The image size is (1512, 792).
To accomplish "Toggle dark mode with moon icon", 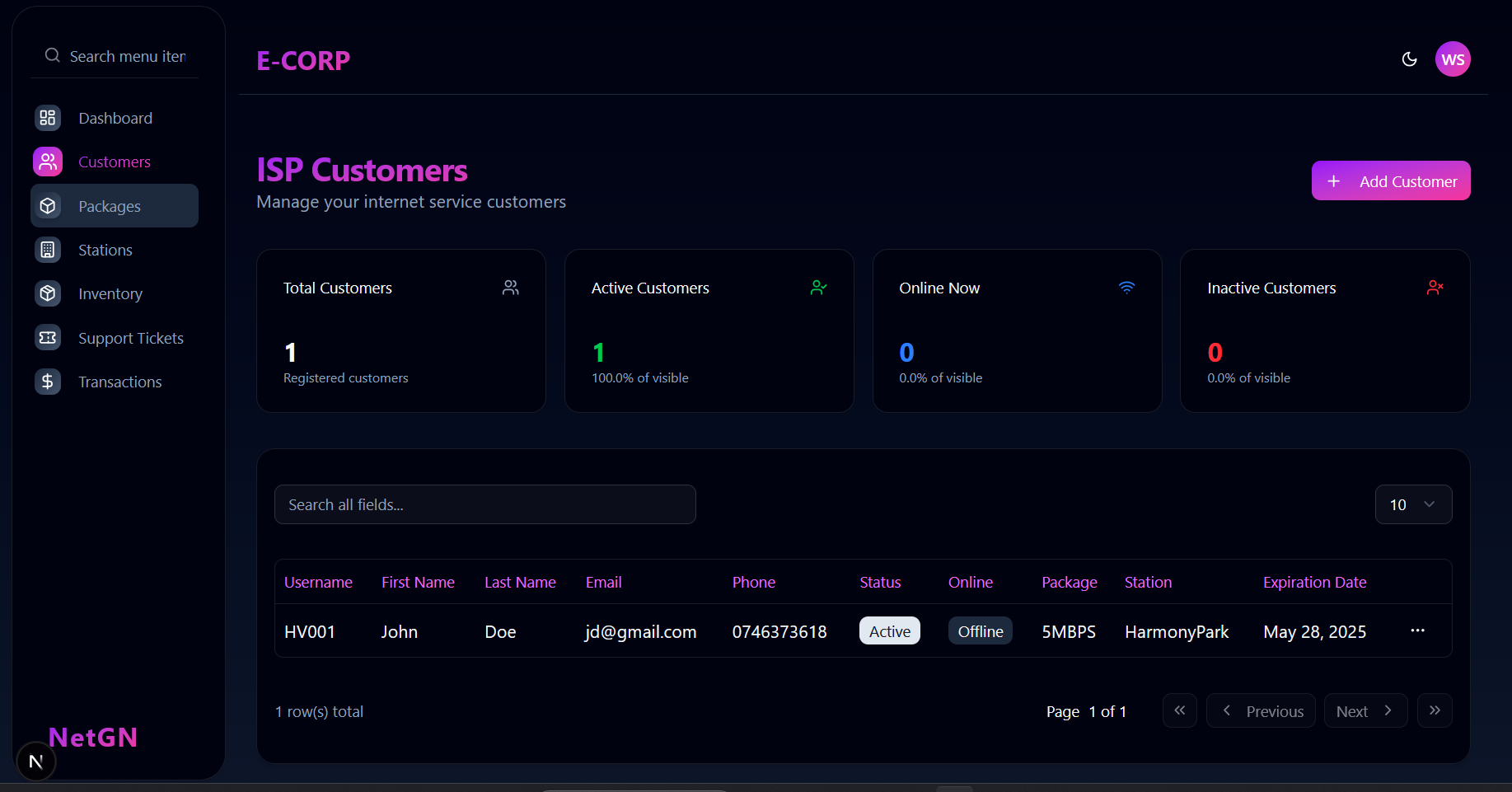I will [x=1409, y=59].
